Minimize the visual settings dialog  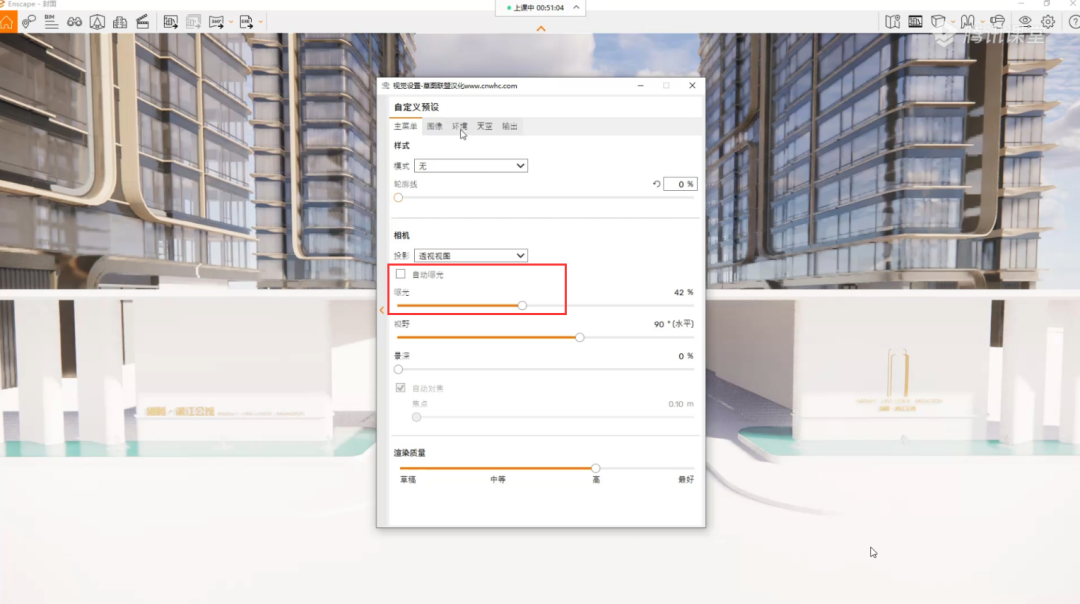pos(641,85)
